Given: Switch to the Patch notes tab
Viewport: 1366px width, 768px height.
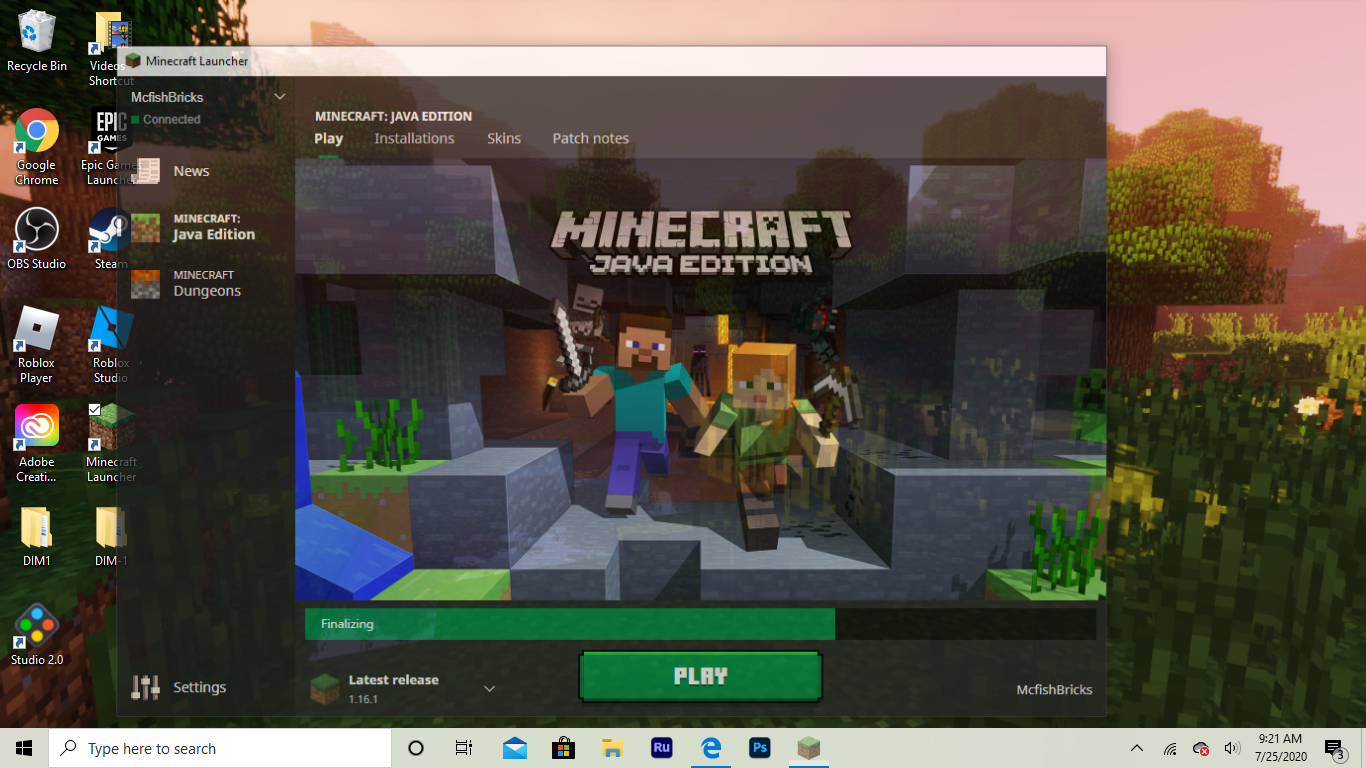Looking at the screenshot, I should point(591,138).
